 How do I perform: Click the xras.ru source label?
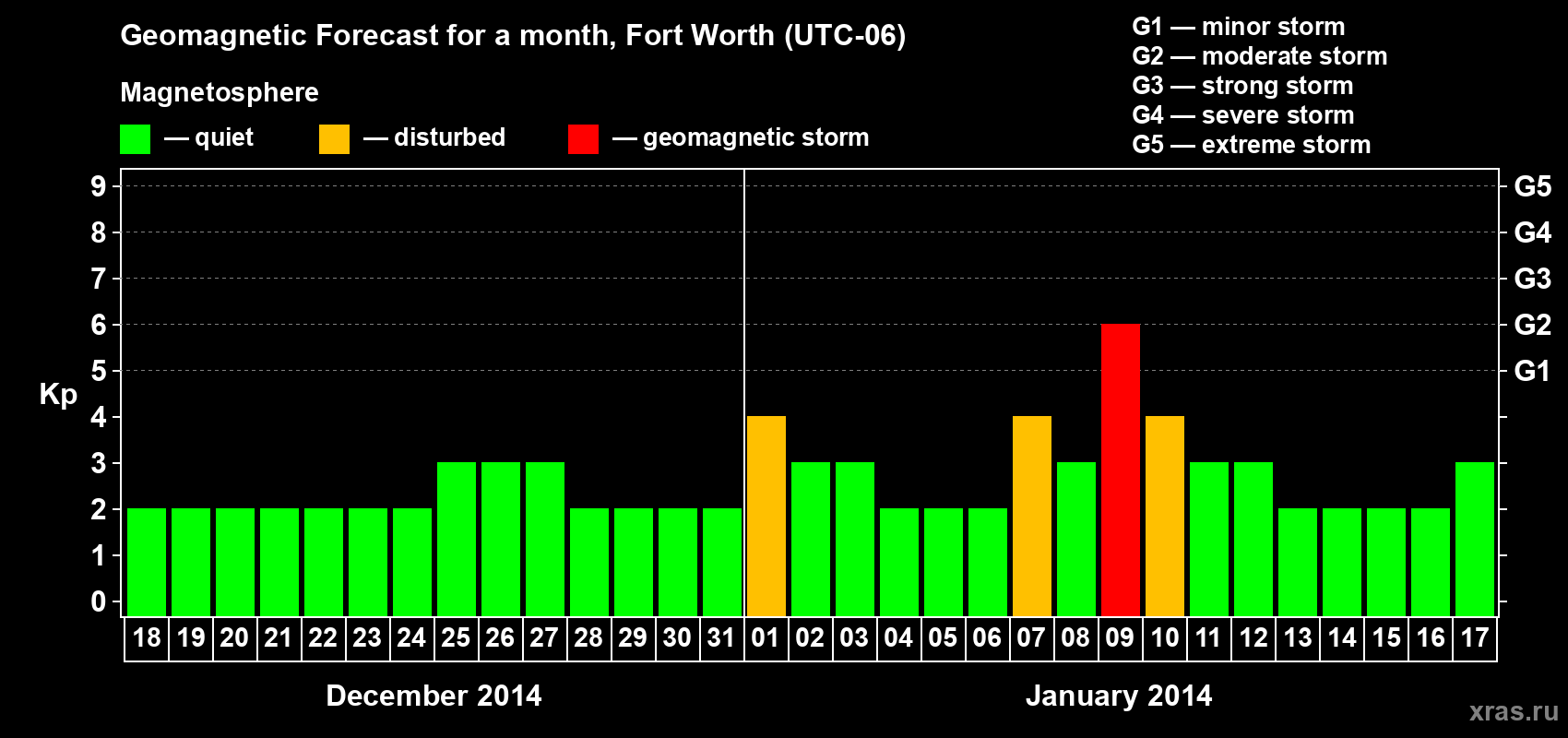(1514, 711)
